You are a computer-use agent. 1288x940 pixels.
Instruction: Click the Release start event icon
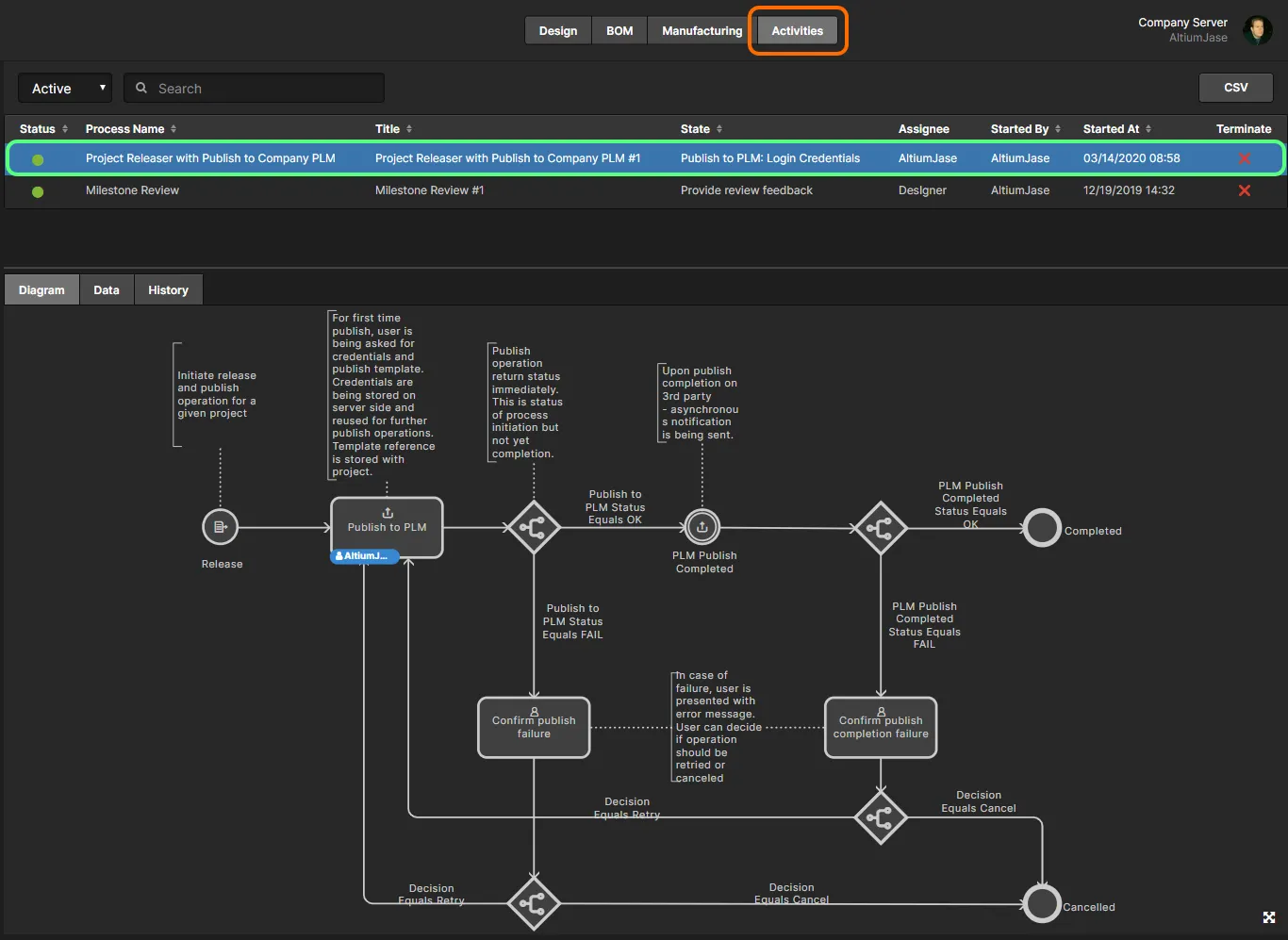click(x=220, y=527)
